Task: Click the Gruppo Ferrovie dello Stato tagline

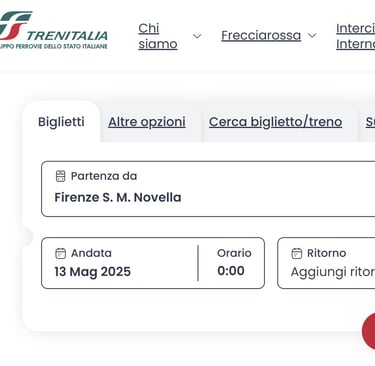Action: tap(54, 46)
